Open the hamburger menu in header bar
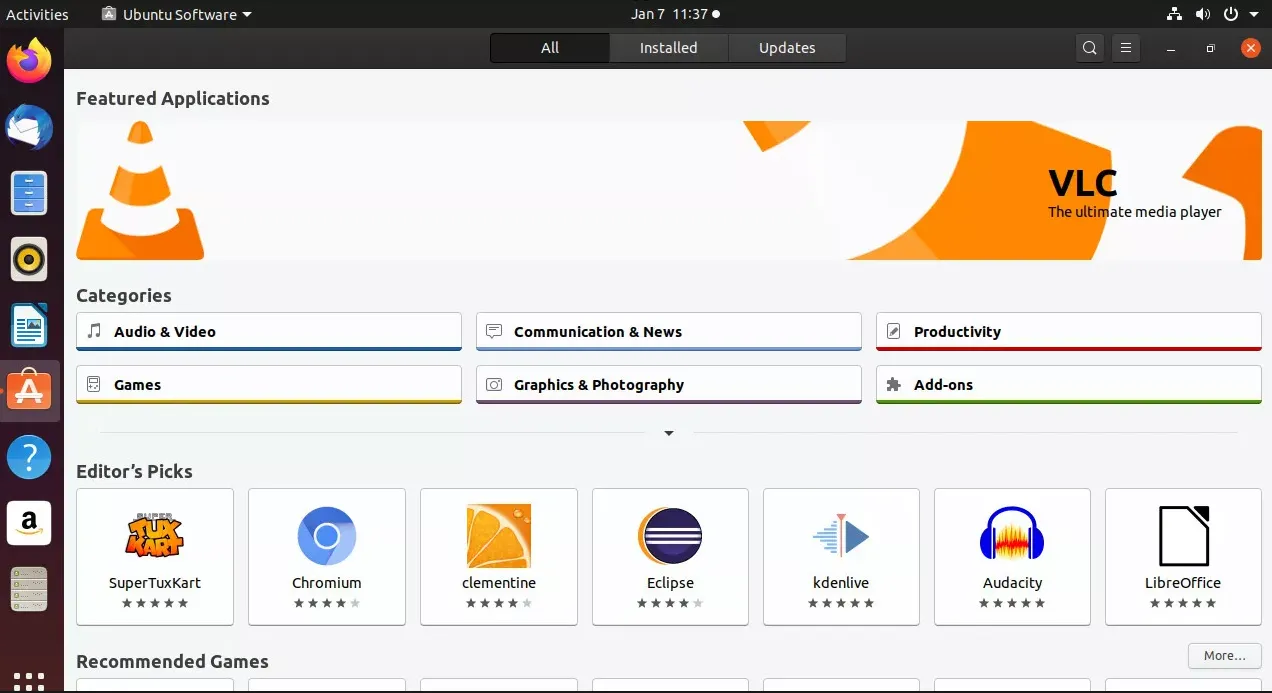The image size is (1272, 693). click(1126, 48)
